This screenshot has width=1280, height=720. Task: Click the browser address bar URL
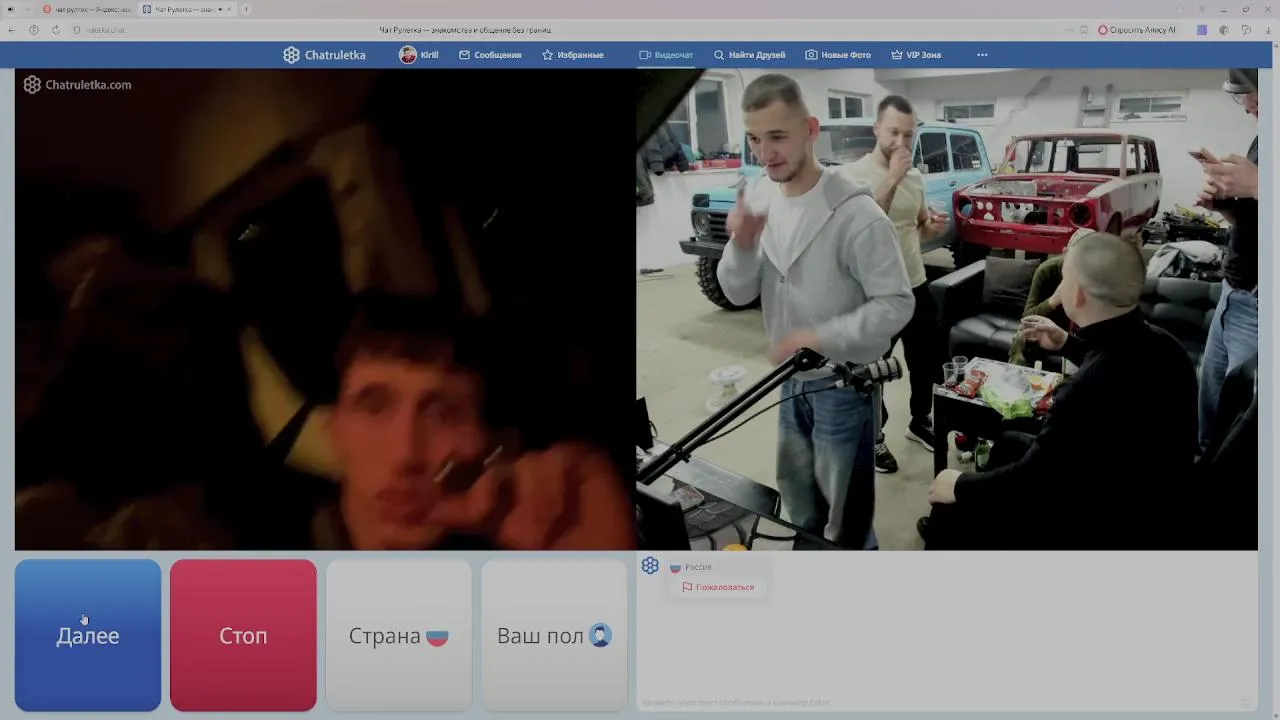coord(105,30)
